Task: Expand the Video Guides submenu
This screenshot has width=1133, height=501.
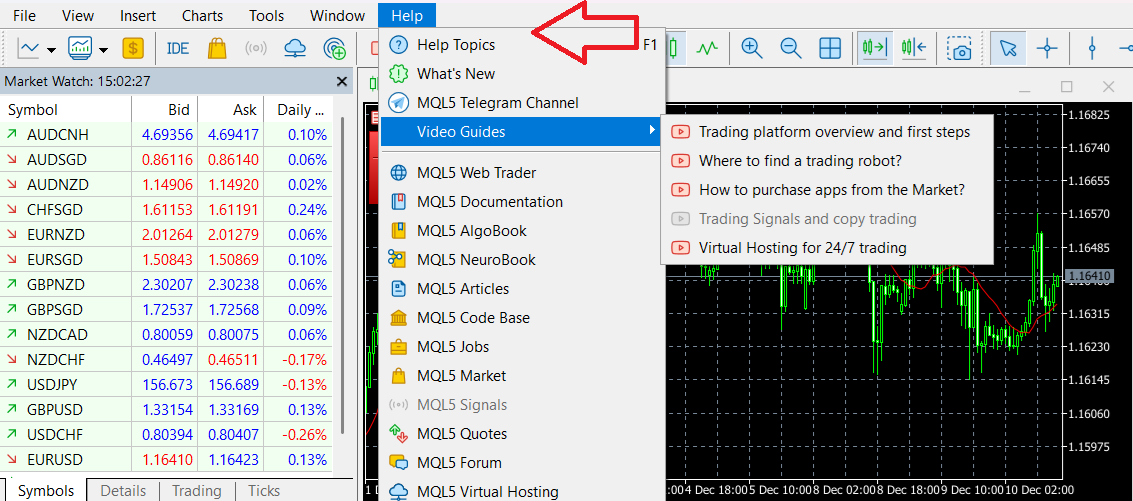Action: click(521, 132)
